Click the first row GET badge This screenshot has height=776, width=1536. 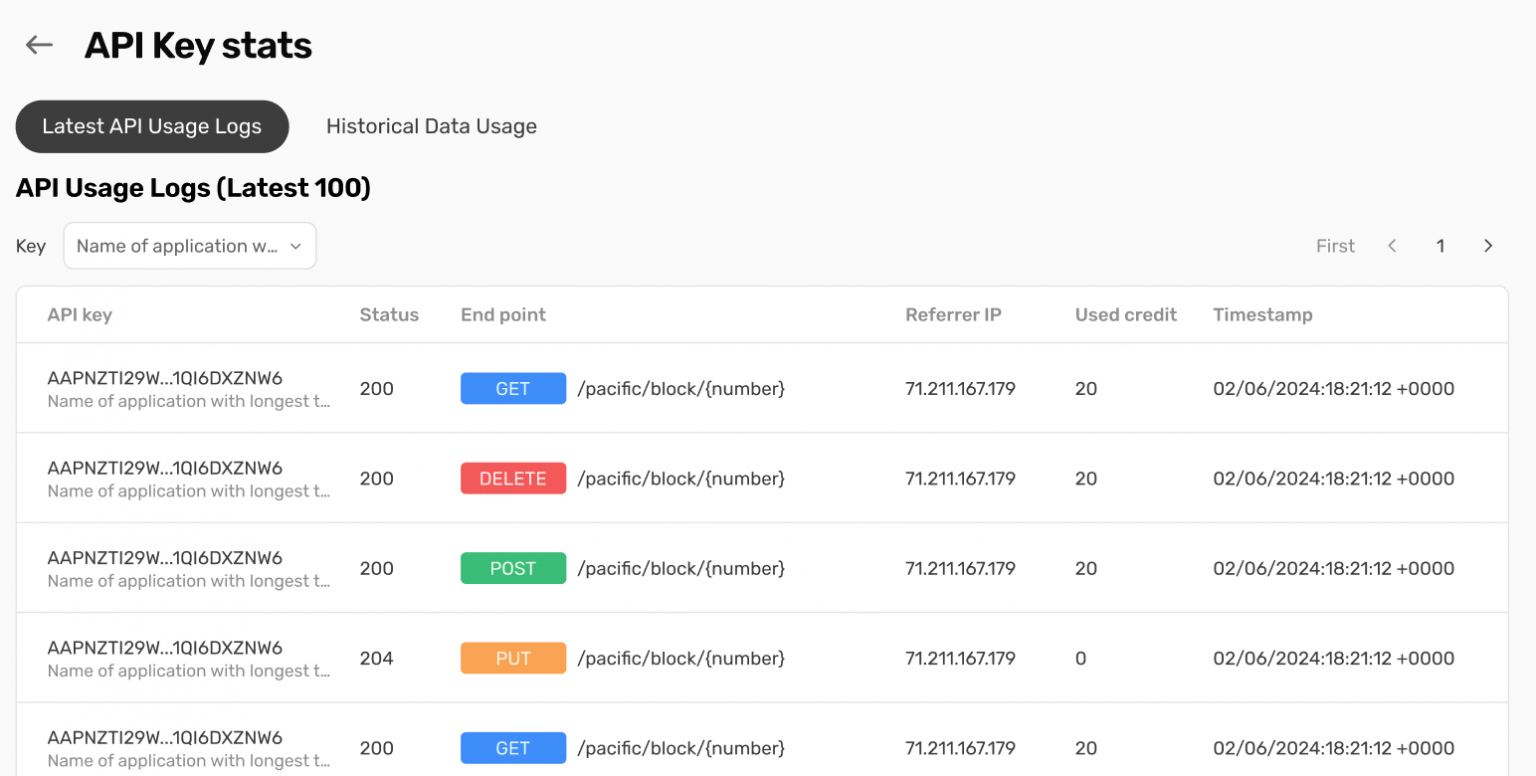pyautogui.click(x=513, y=389)
